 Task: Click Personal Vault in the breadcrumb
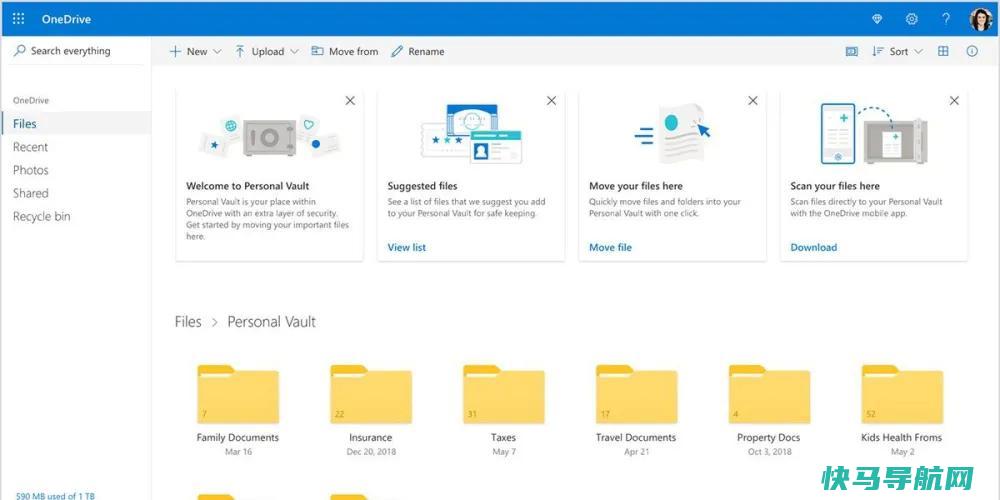click(x=272, y=322)
